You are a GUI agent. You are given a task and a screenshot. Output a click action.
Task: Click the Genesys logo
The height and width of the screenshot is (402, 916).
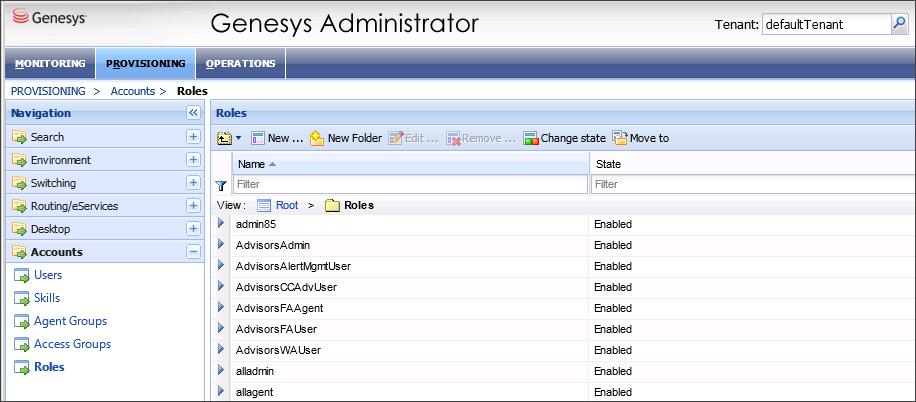(x=50, y=16)
